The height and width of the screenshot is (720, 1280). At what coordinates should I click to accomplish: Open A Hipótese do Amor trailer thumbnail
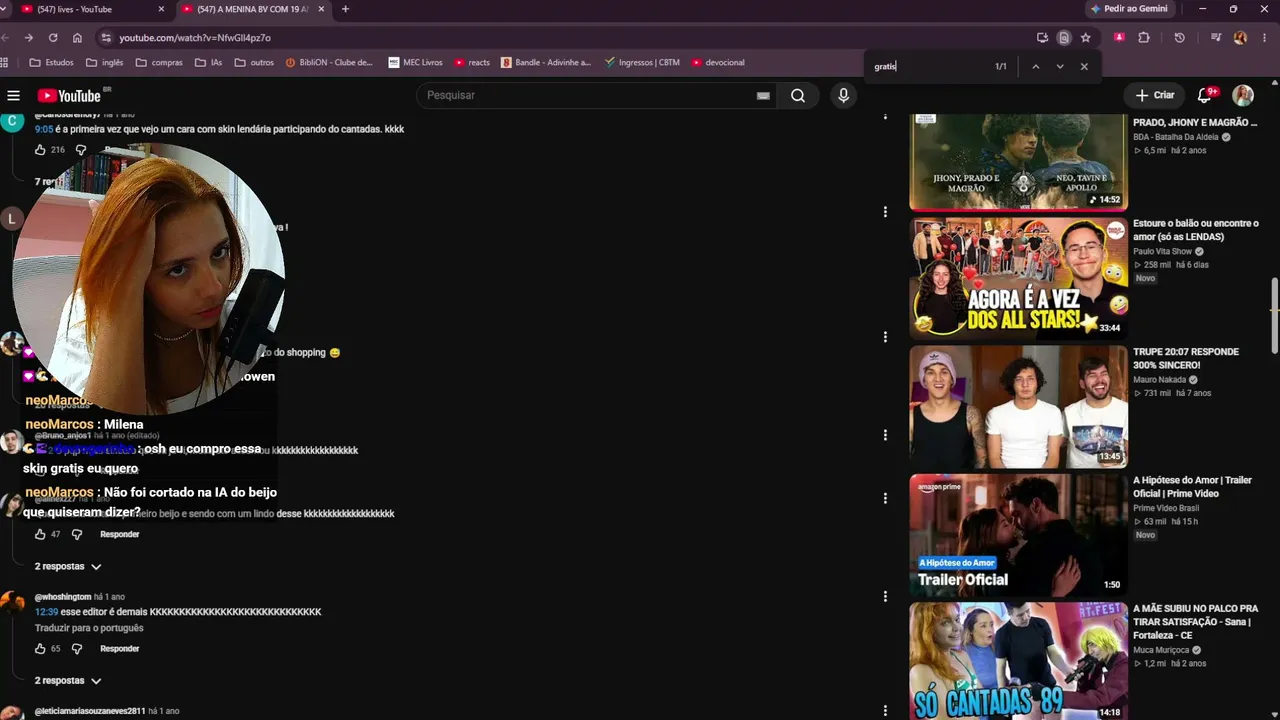click(1018, 535)
